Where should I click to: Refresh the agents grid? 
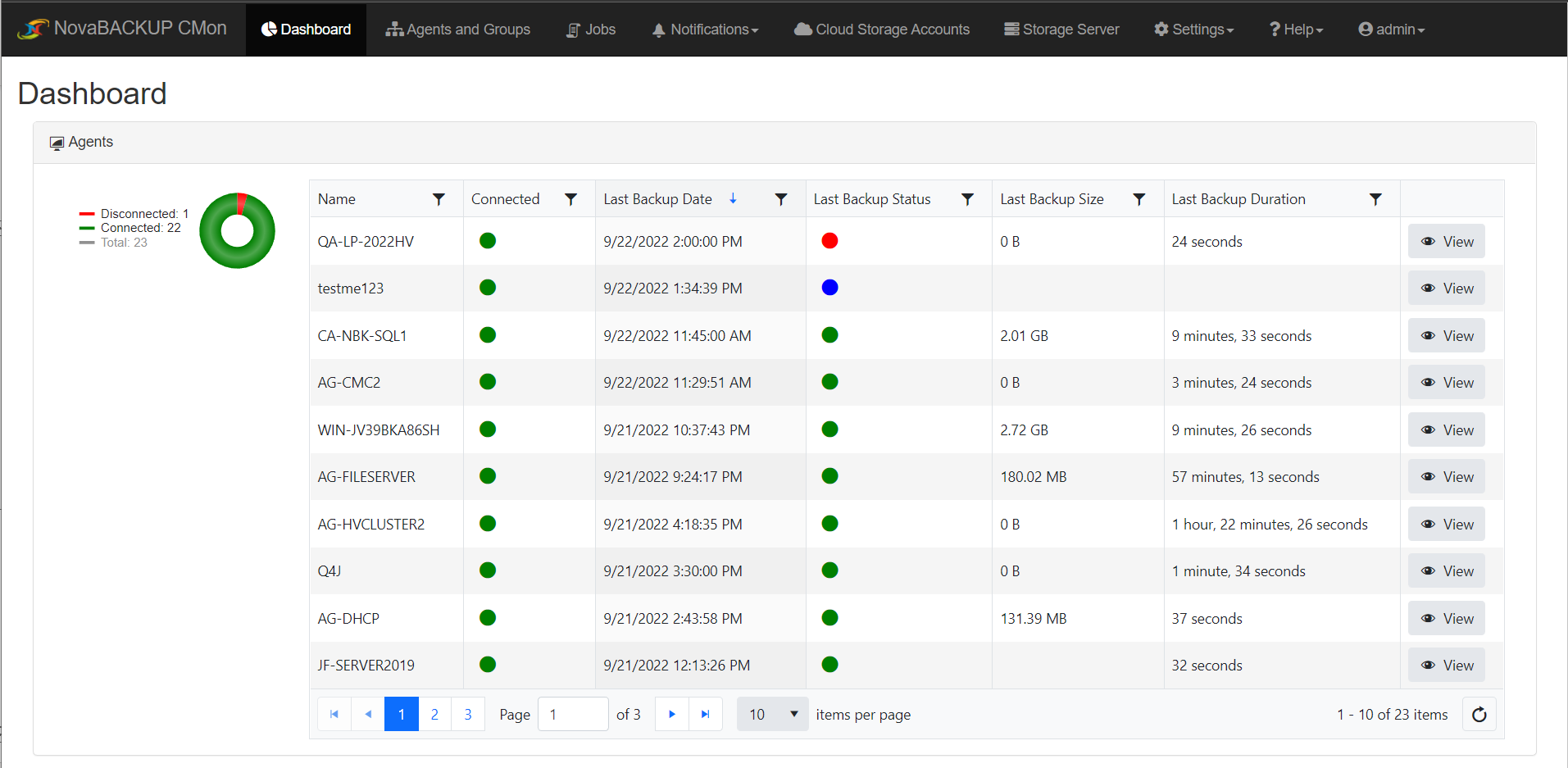point(1479,714)
